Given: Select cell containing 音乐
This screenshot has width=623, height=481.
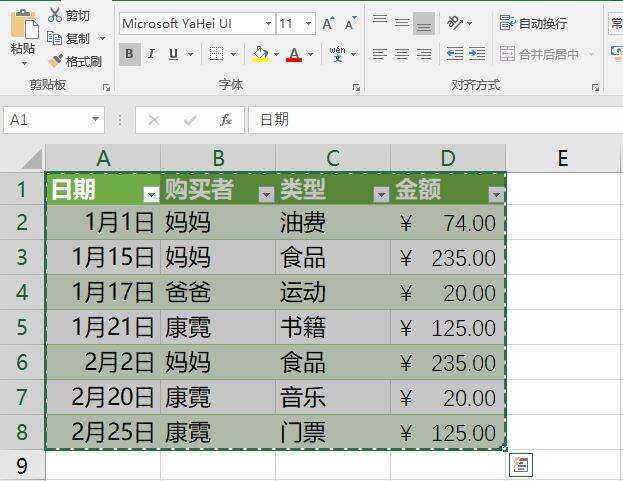Looking at the screenshot, I should (x=333, y=397).
